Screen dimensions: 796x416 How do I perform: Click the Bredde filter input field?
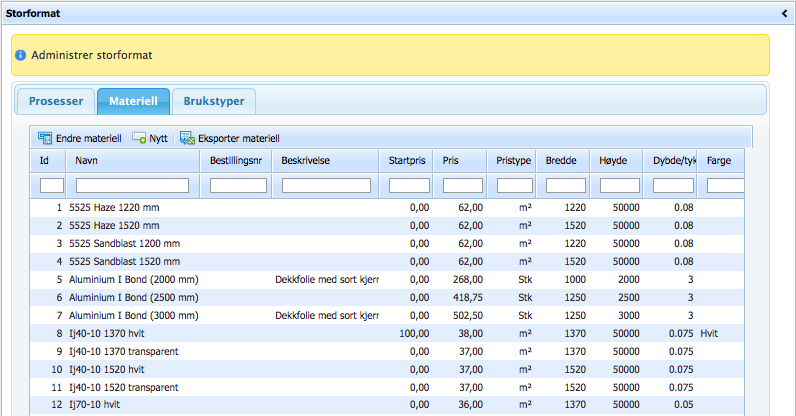coord(568,185)
